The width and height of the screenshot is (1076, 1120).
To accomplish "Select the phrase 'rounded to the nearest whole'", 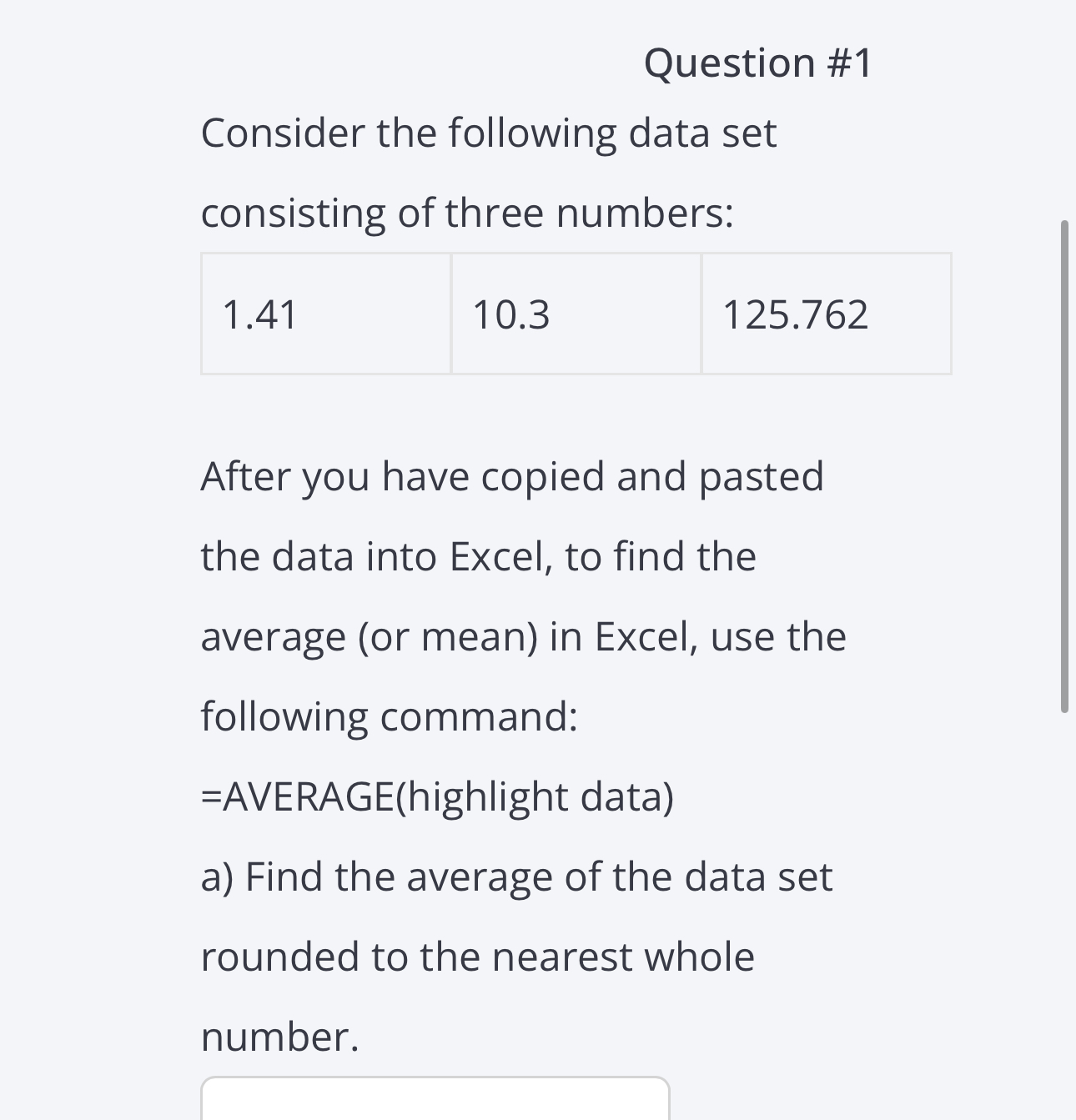I will [477, 957].
